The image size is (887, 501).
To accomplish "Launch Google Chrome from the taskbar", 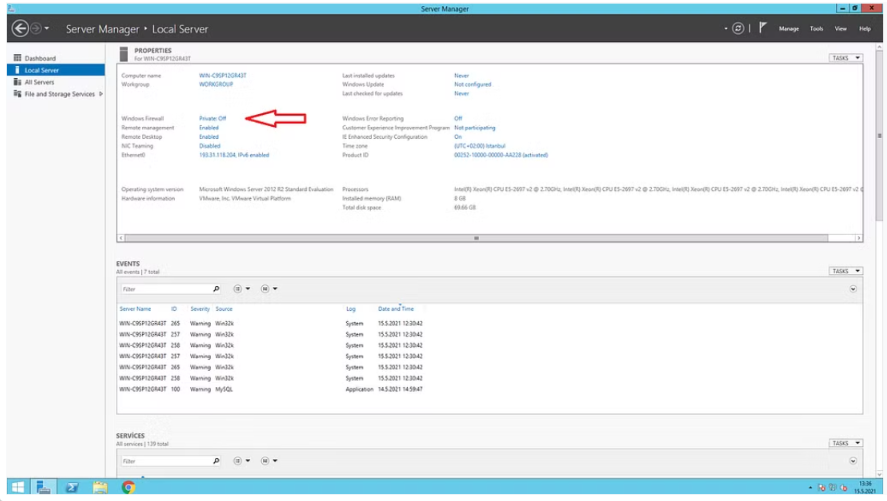I will point(128,487).
